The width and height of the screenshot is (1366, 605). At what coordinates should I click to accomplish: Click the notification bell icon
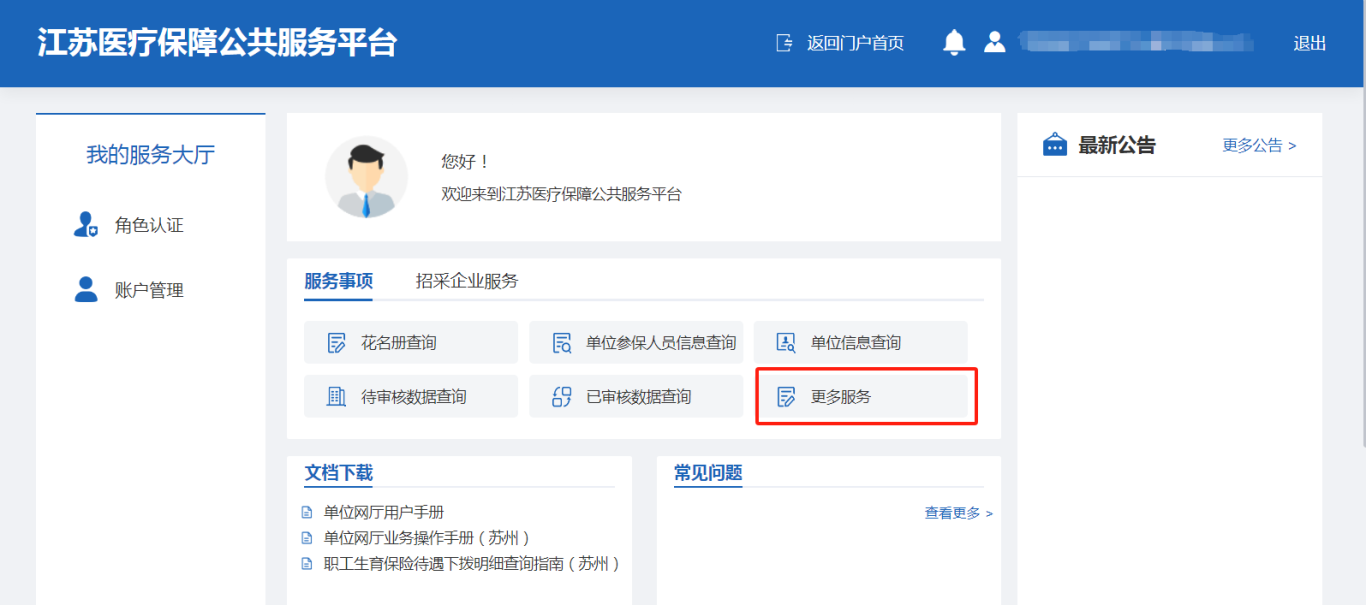[954, 42]
